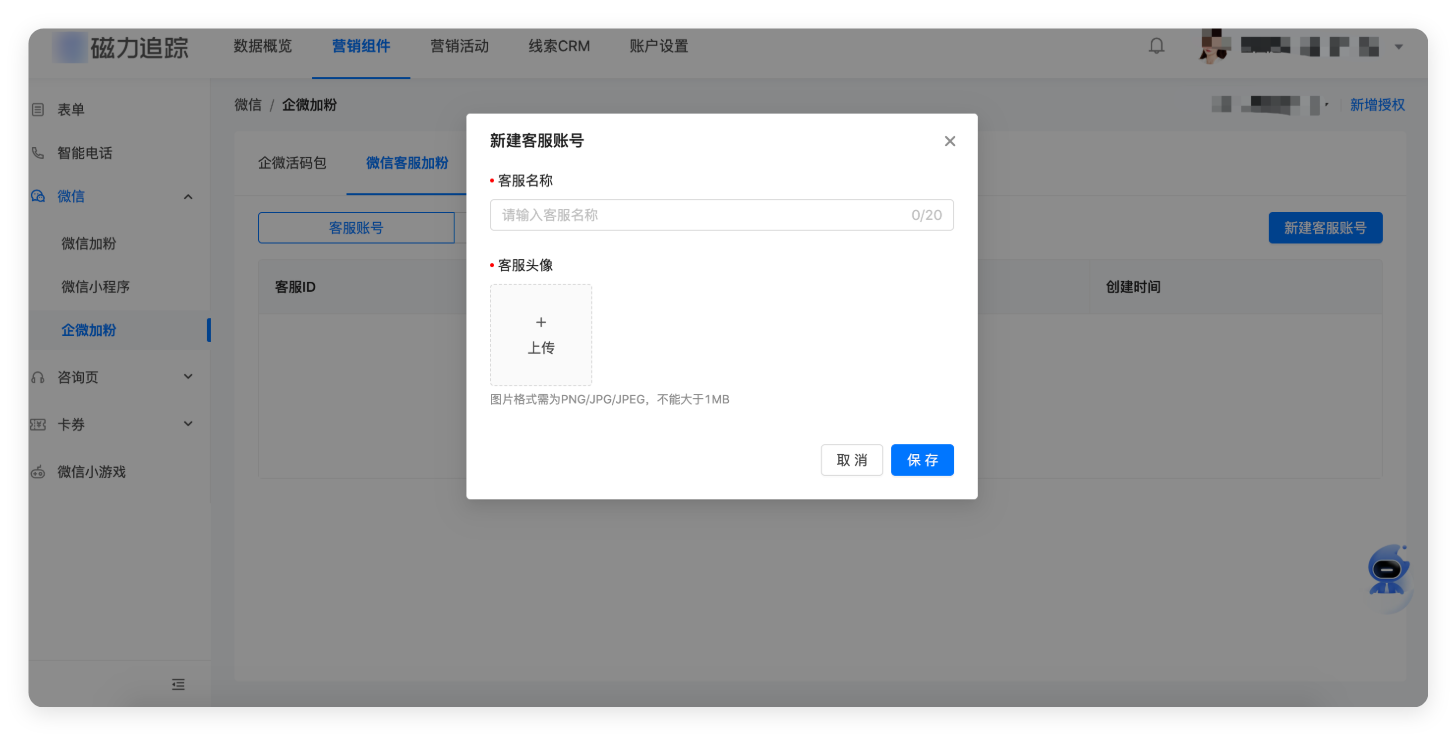Click the 表单 form icon in sidebar
Image resolution: width=1456 pixels, height=735 pixels.
[x=38, y=109]
